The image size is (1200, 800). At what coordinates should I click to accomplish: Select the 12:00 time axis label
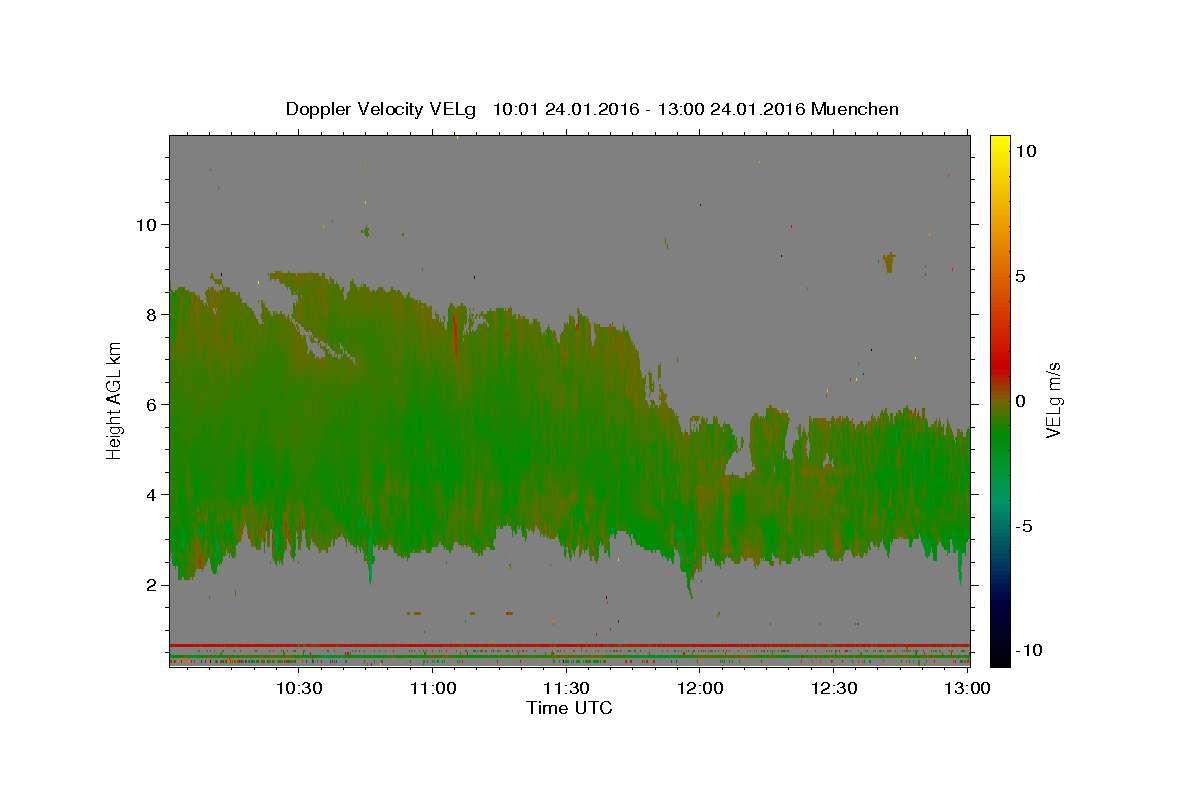[x=700, y=688]
